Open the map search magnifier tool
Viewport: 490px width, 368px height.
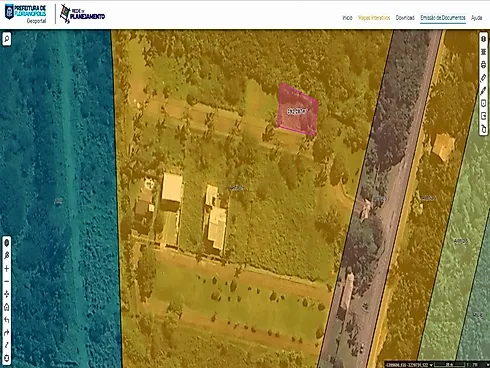coord(7,39)
